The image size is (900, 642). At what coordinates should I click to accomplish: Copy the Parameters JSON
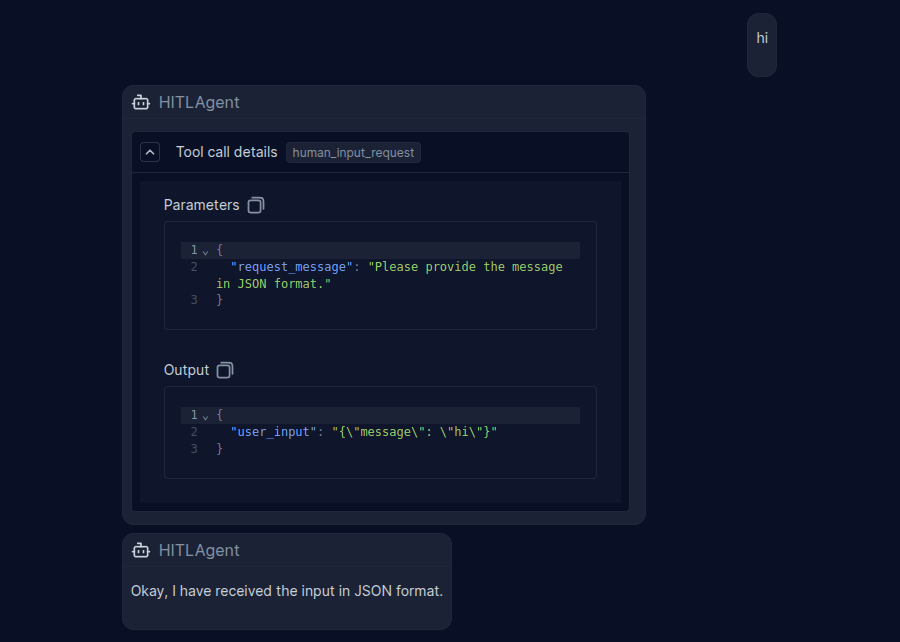click(256, 205)
